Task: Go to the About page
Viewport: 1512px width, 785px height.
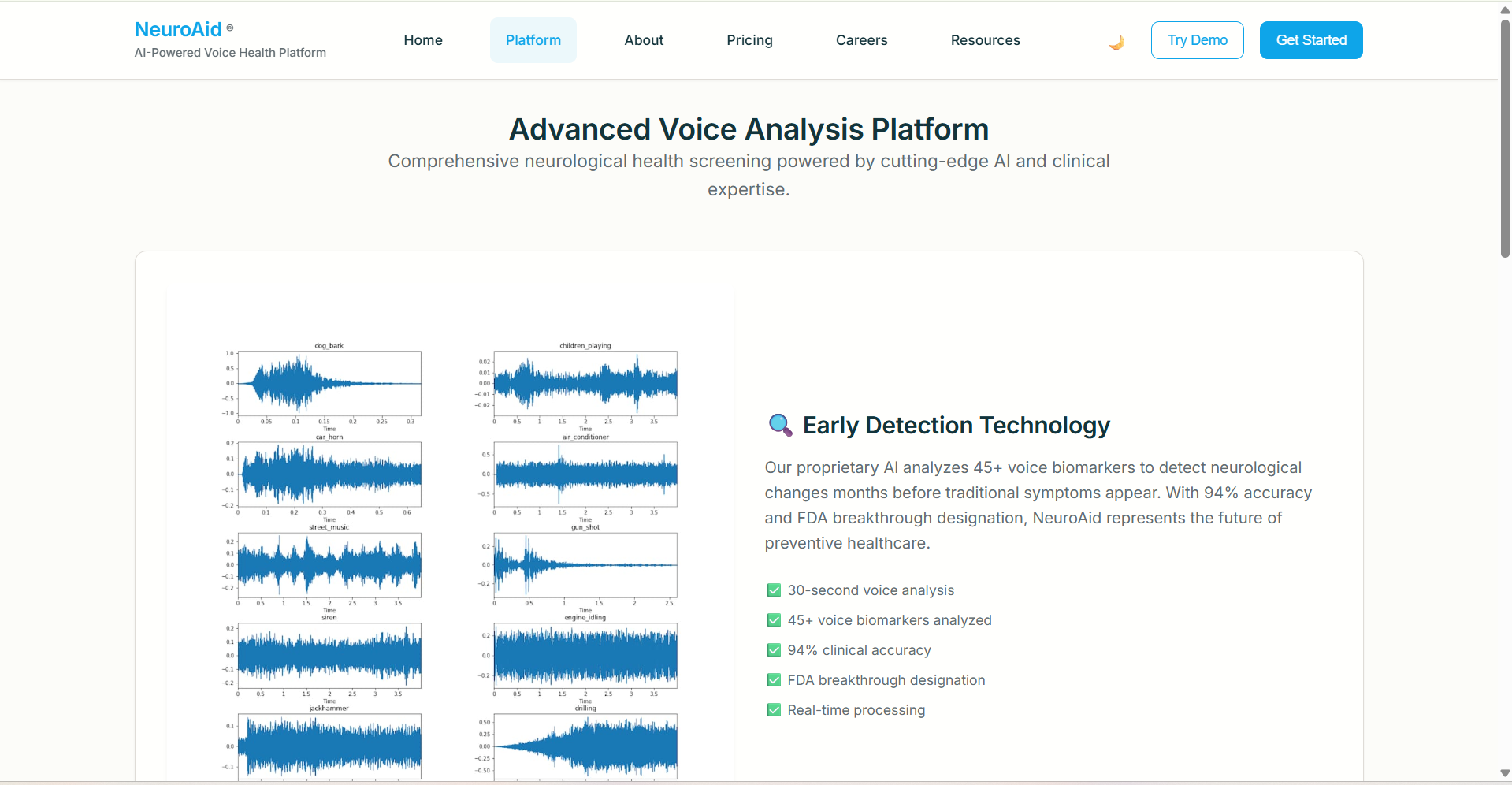Action: (x=644, y=40)
